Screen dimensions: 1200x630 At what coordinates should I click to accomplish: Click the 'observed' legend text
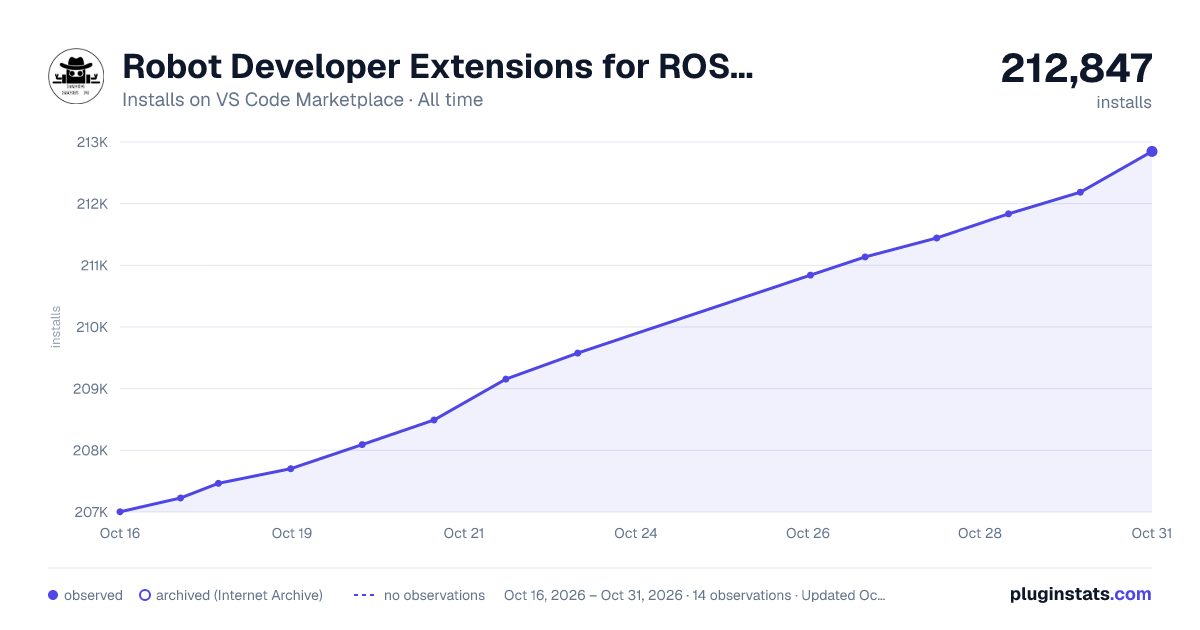coord(93,595)
